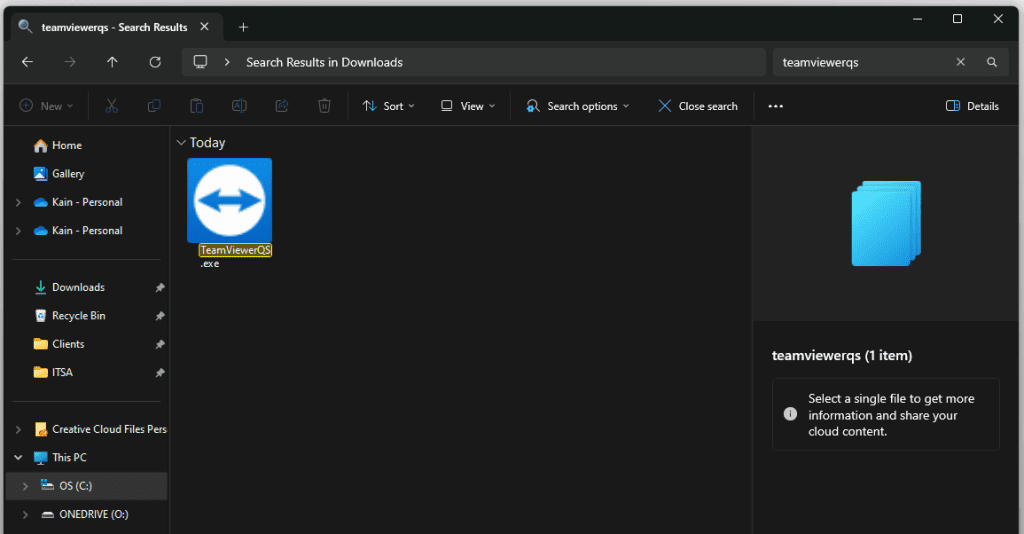The image size is (1024, 534).
Task: Open Downloads in the navigation sidebar
Action: click(x=78, y=287)
